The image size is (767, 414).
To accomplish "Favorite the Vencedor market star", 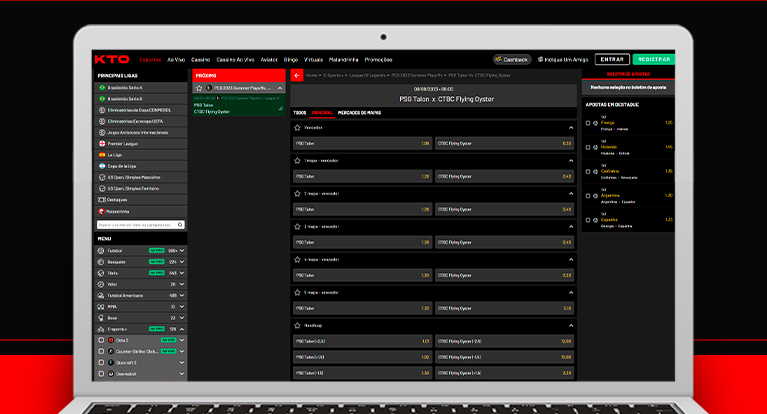I will (297, 128).
